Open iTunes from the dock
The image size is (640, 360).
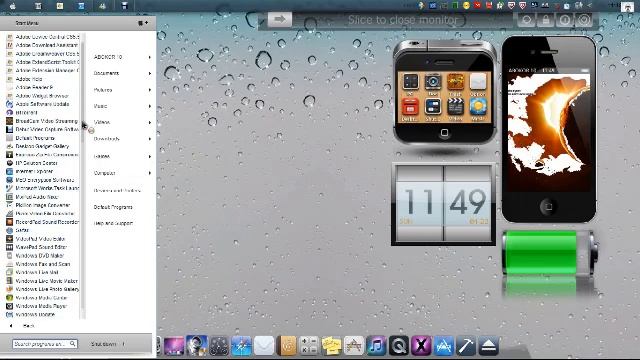376,346
